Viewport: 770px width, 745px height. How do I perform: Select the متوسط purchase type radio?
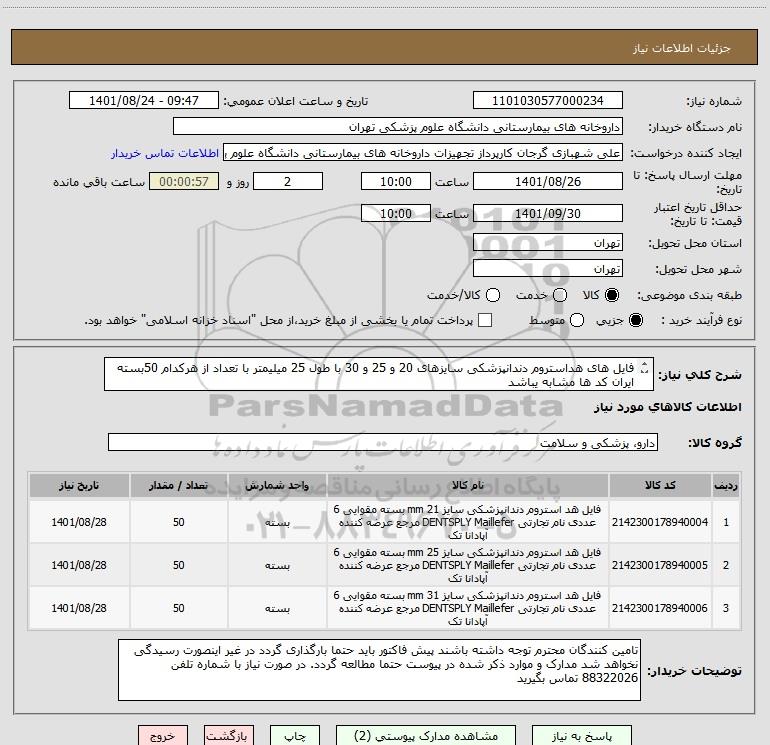[x=577, y=320]
